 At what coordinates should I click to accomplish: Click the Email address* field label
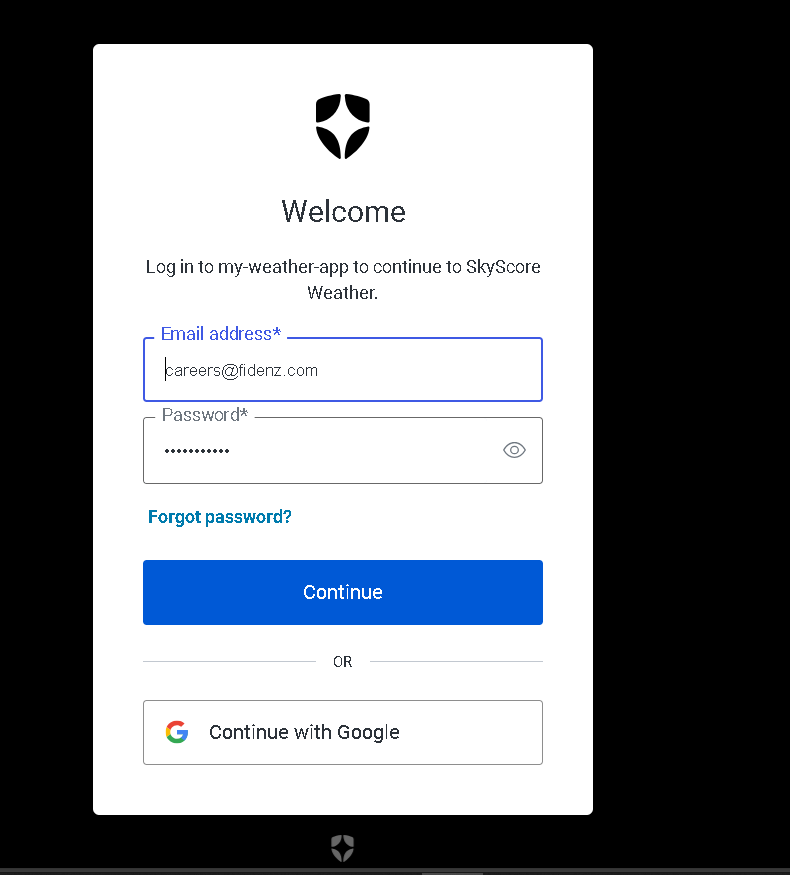pyautogui.click(x=221, y=334)
